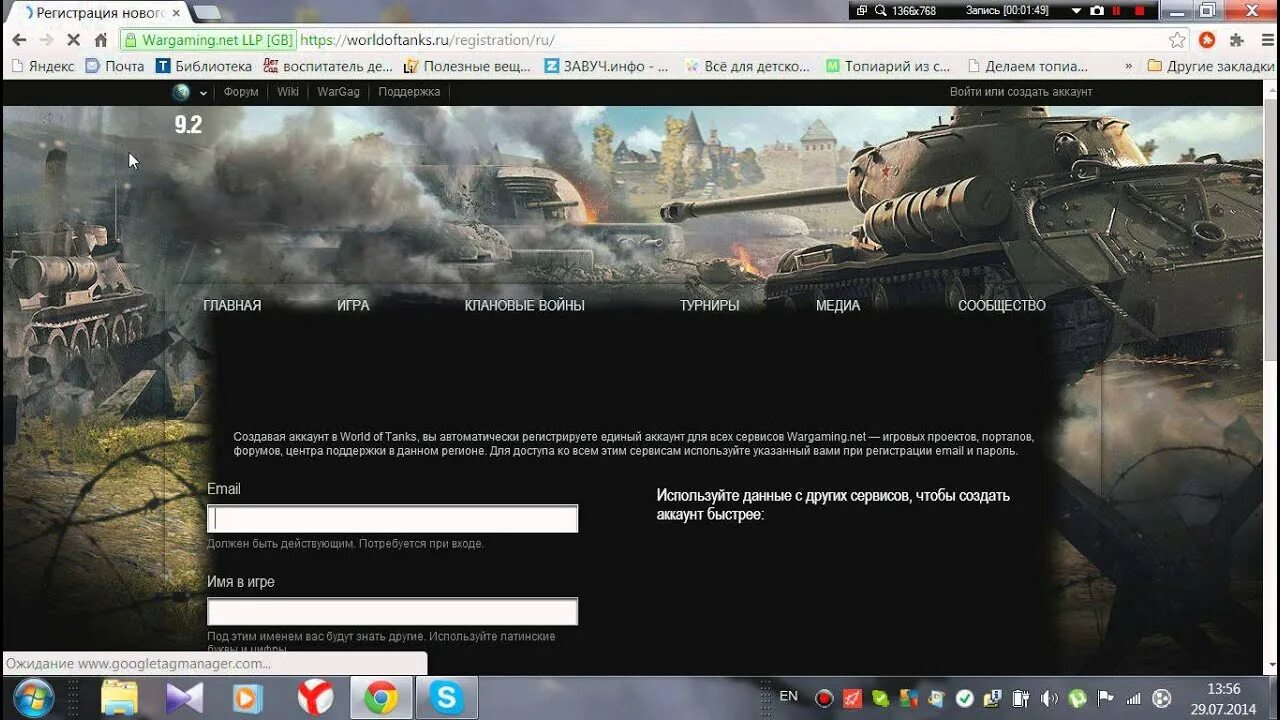Open the МЕДИА menu item
1280x720 pixels.
click(838, 305)
